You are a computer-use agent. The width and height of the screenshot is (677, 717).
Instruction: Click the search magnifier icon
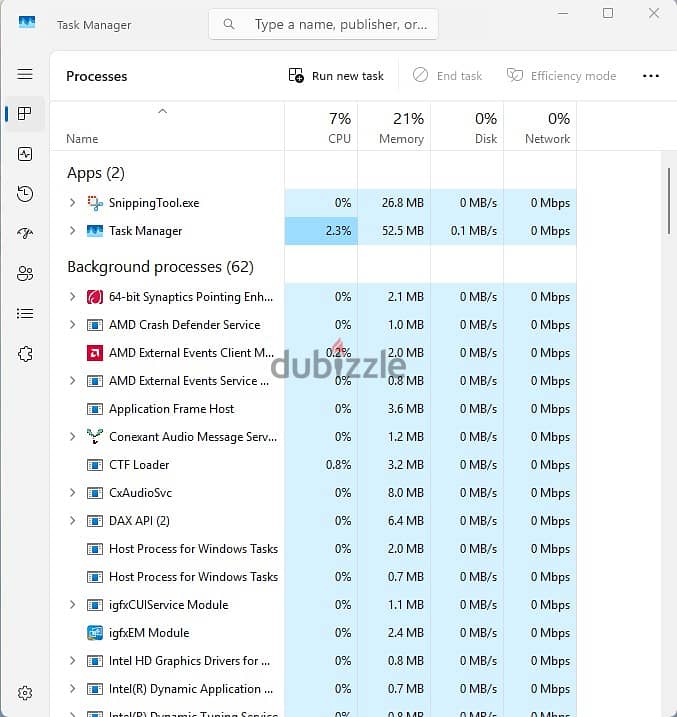click(x=229, y=24)
